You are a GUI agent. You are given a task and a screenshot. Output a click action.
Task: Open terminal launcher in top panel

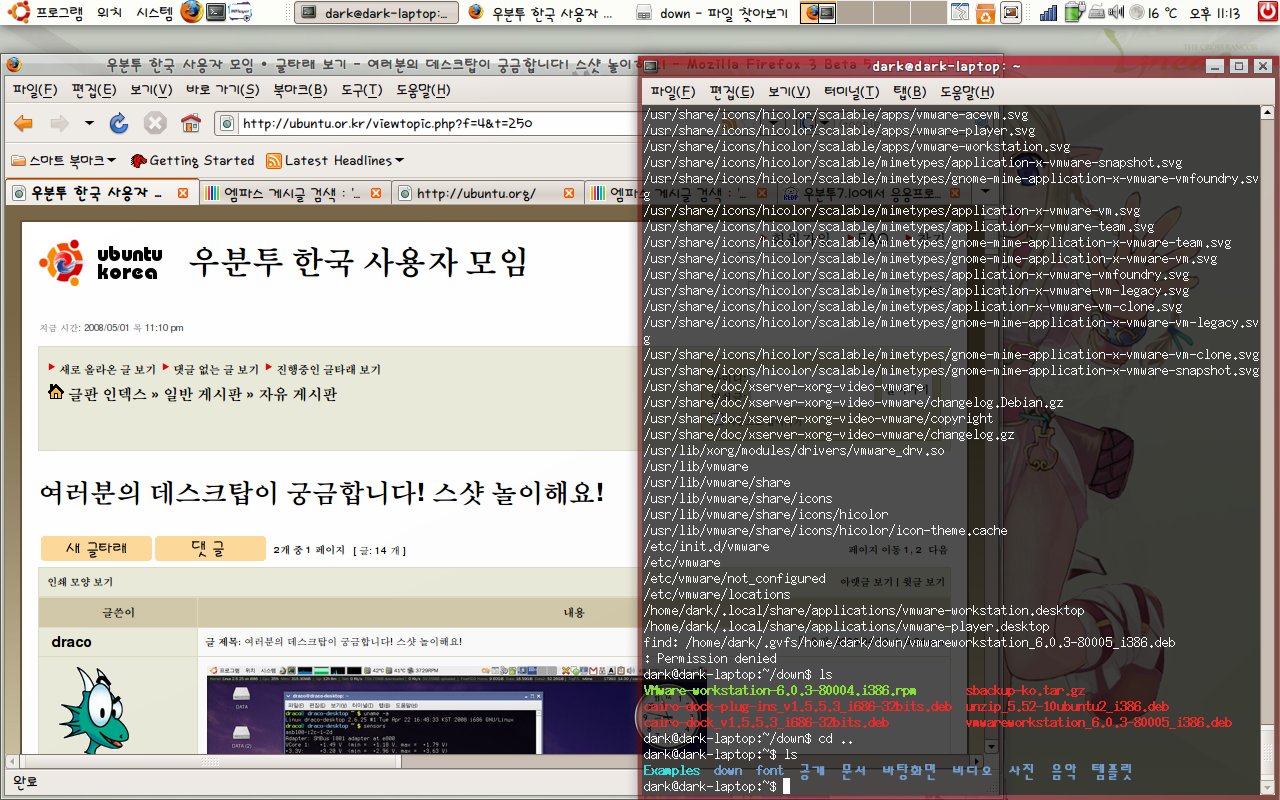[x=215, y=12]
